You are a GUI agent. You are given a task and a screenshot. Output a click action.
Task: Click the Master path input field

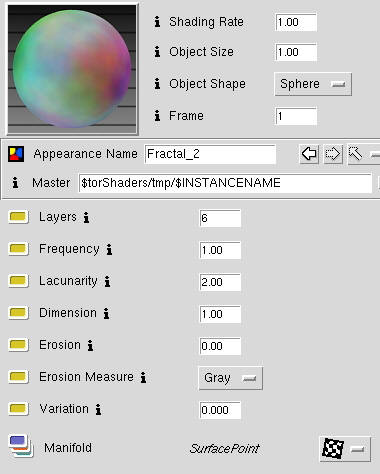click(x=225, y=183)
